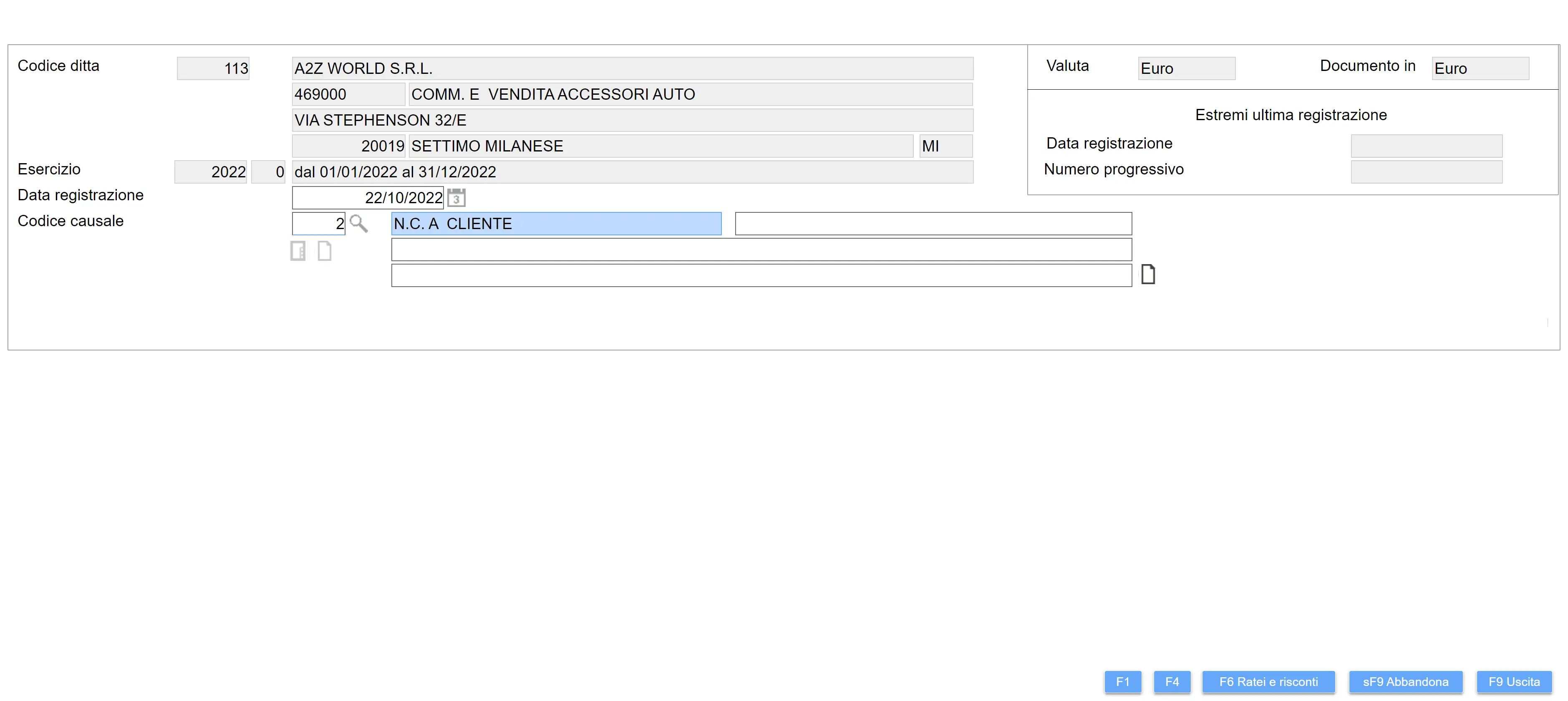This screenshot has height=701, width=1568.
Task: Select the N.C. A CLIENTE description field
Action: click(x=556, y=224)
